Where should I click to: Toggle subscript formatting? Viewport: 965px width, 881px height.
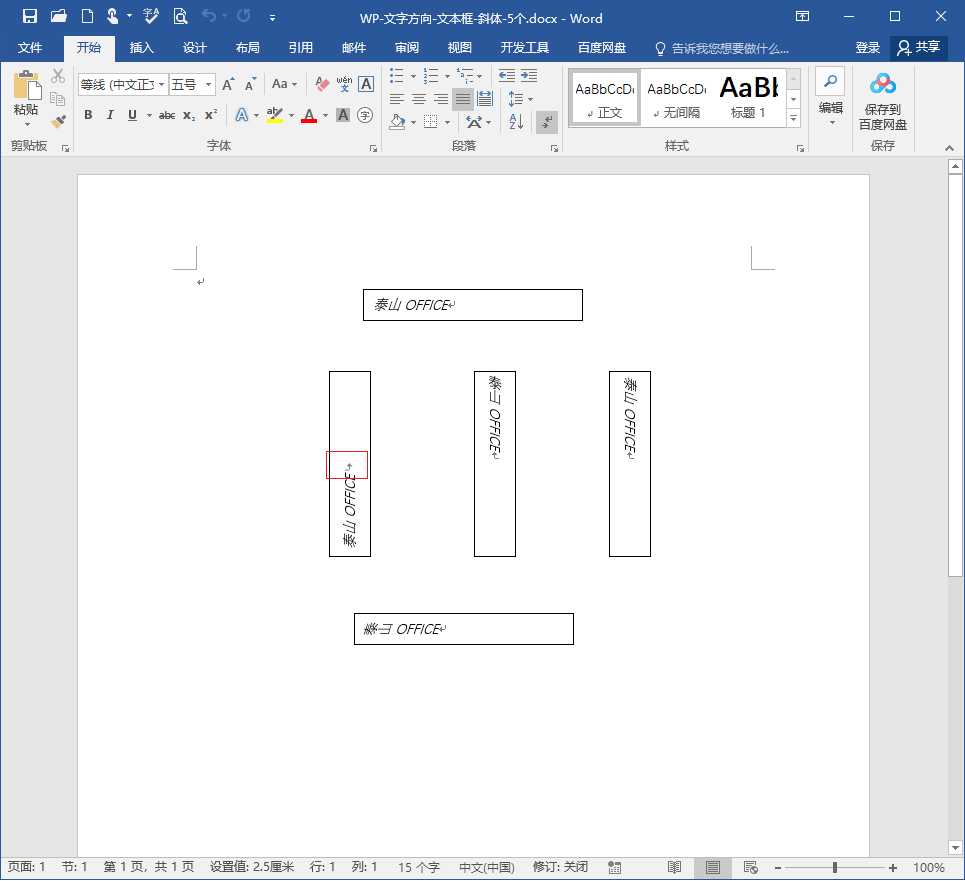point(189,115)
